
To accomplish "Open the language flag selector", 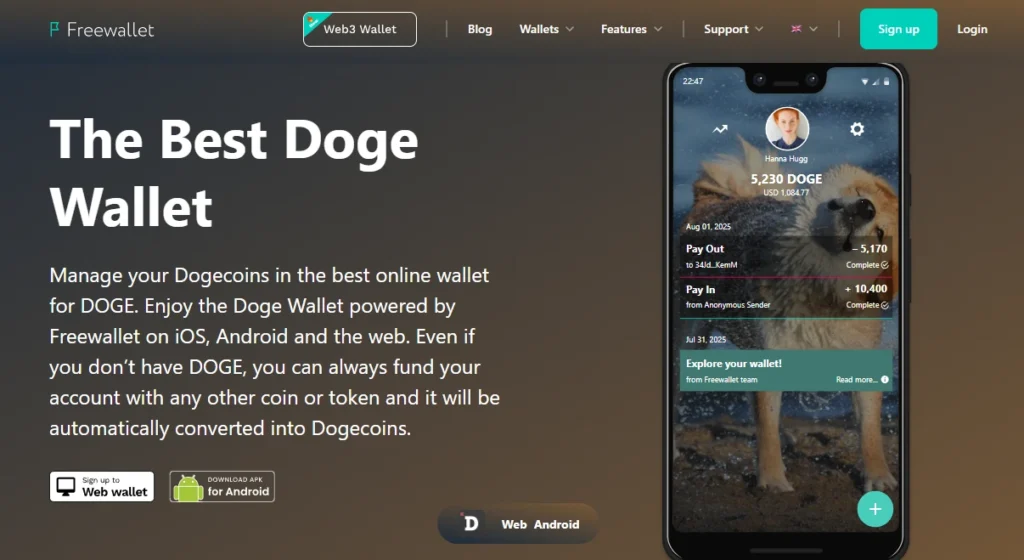I will click(x=804, y=29).
